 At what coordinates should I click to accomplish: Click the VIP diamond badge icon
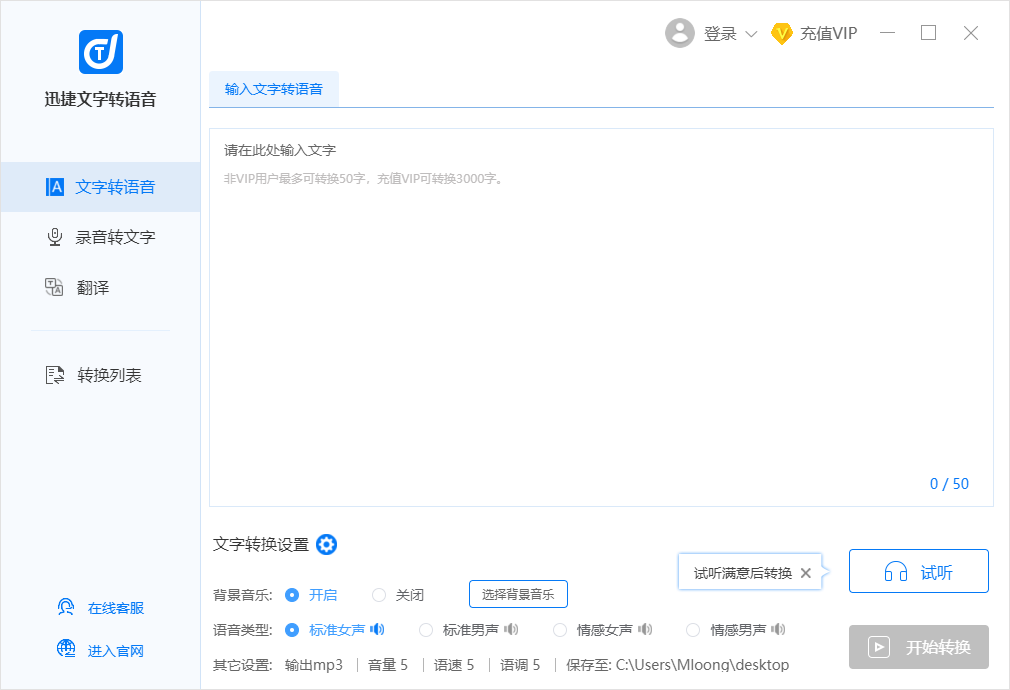click(781, 34)
